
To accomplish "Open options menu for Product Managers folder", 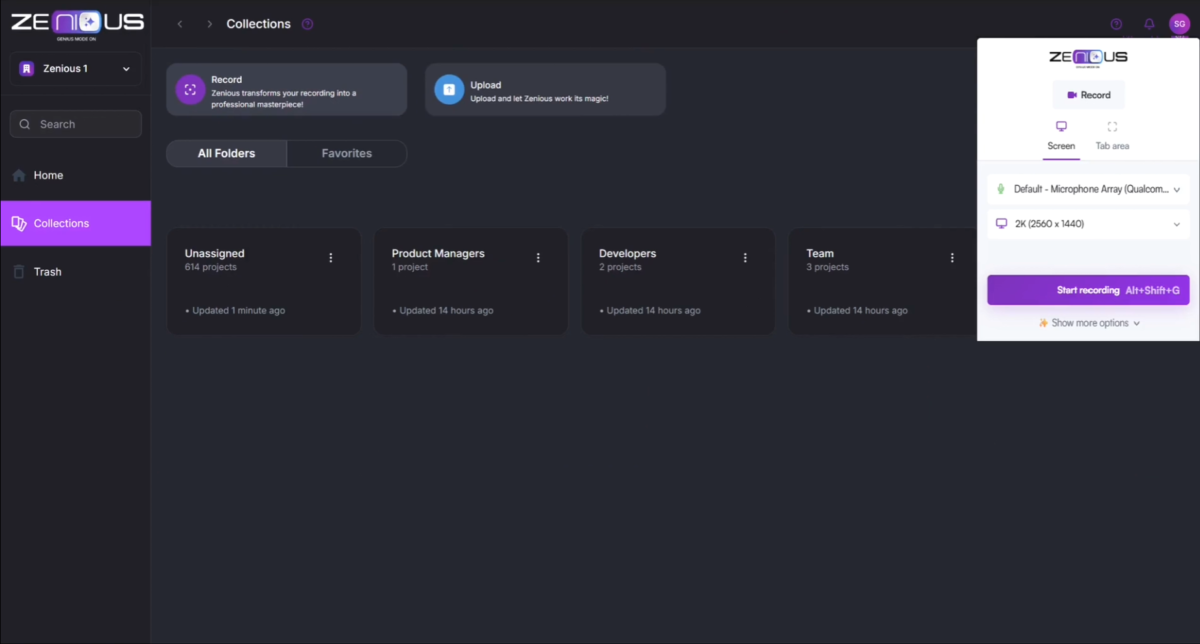I will (x=538, y=258).
